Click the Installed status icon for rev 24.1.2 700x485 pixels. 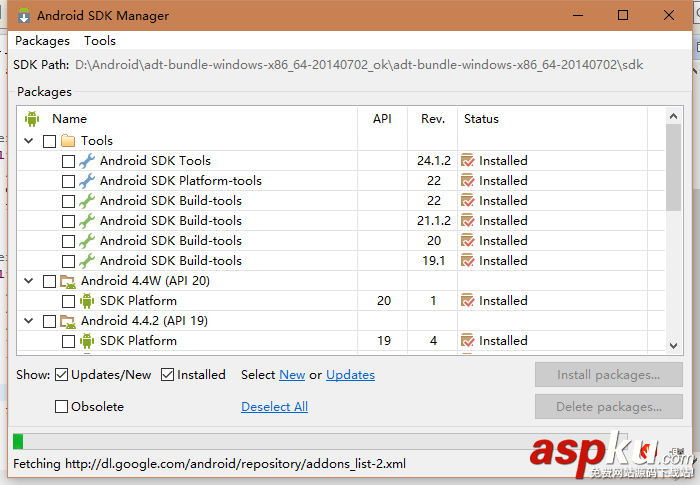[467, 161]
